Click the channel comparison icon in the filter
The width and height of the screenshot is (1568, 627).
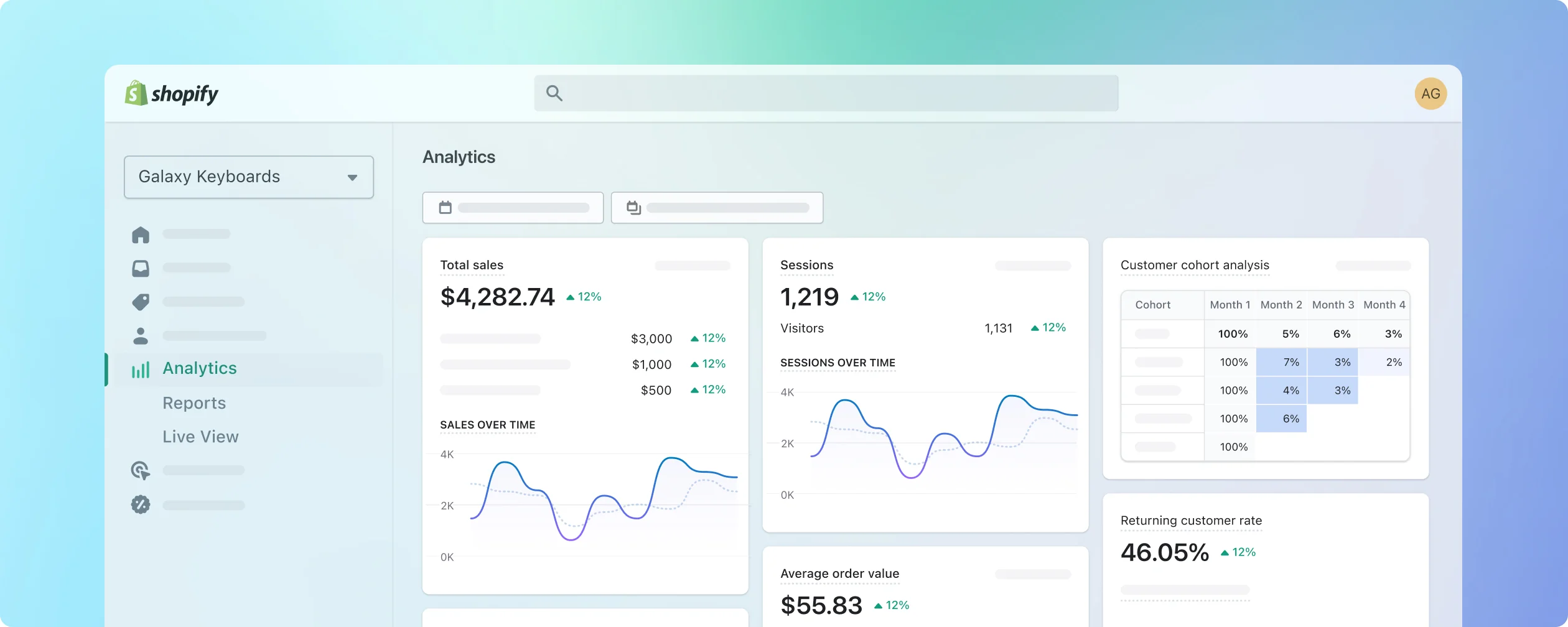634,207
